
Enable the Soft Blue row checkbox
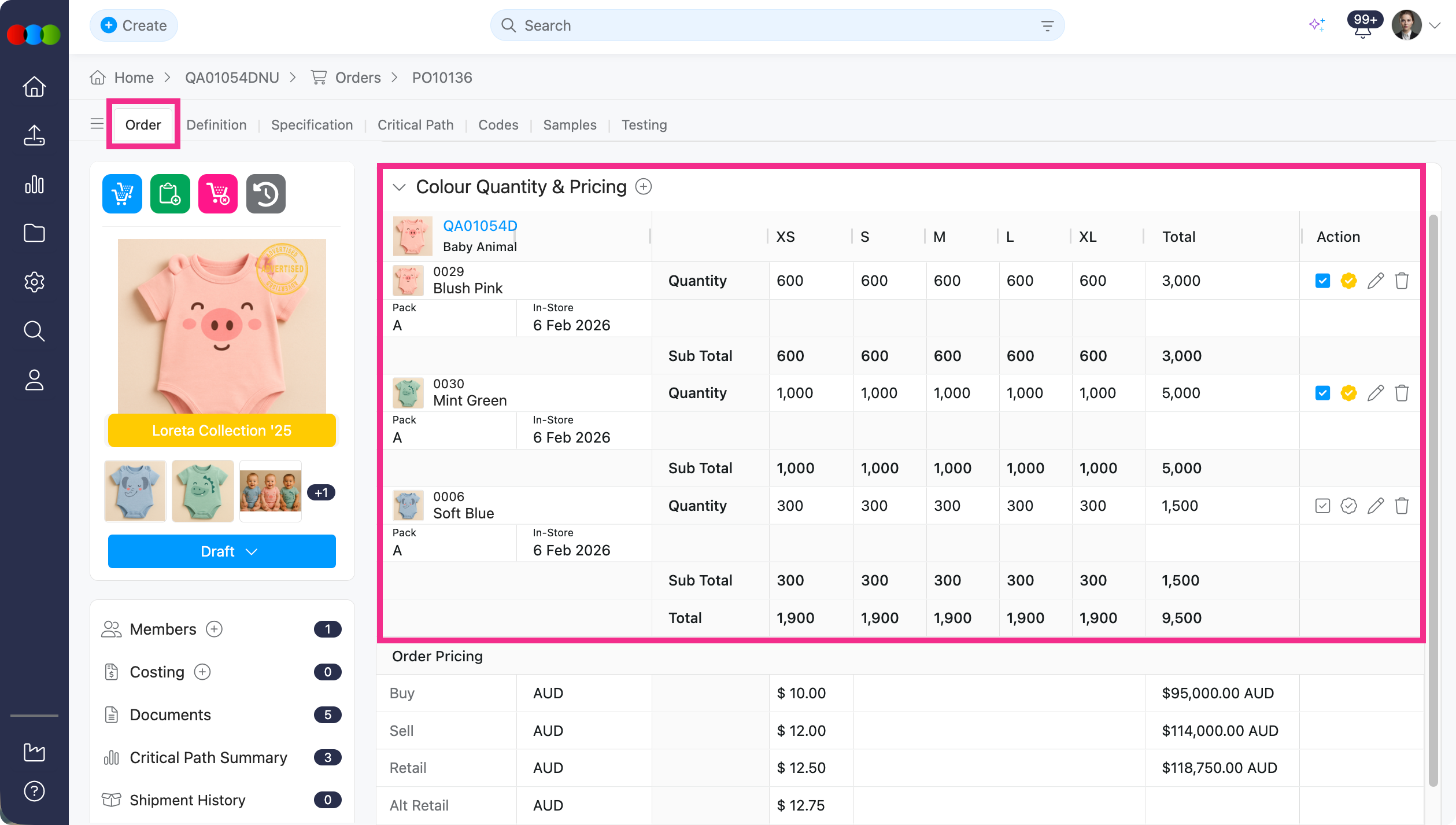[x=1322, y=505]
